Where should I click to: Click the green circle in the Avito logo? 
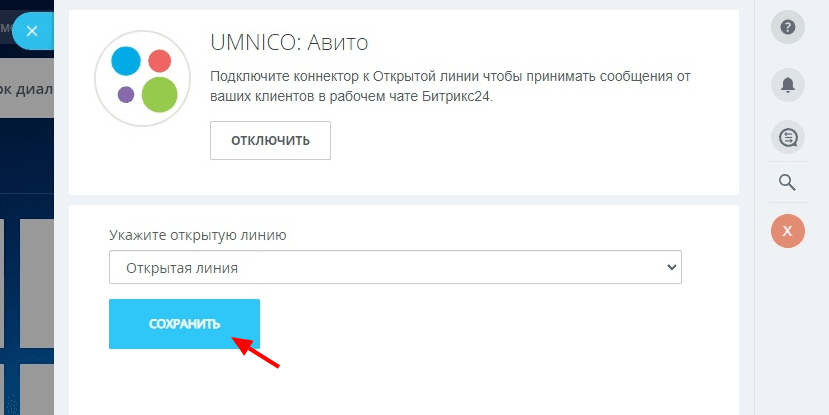tap(159, 94)
